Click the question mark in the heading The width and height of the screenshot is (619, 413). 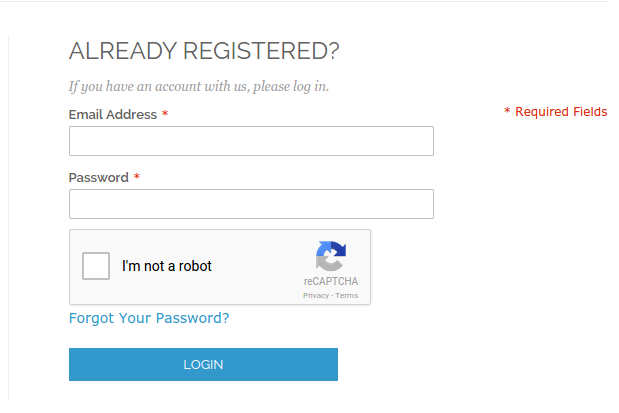(334, 51)
